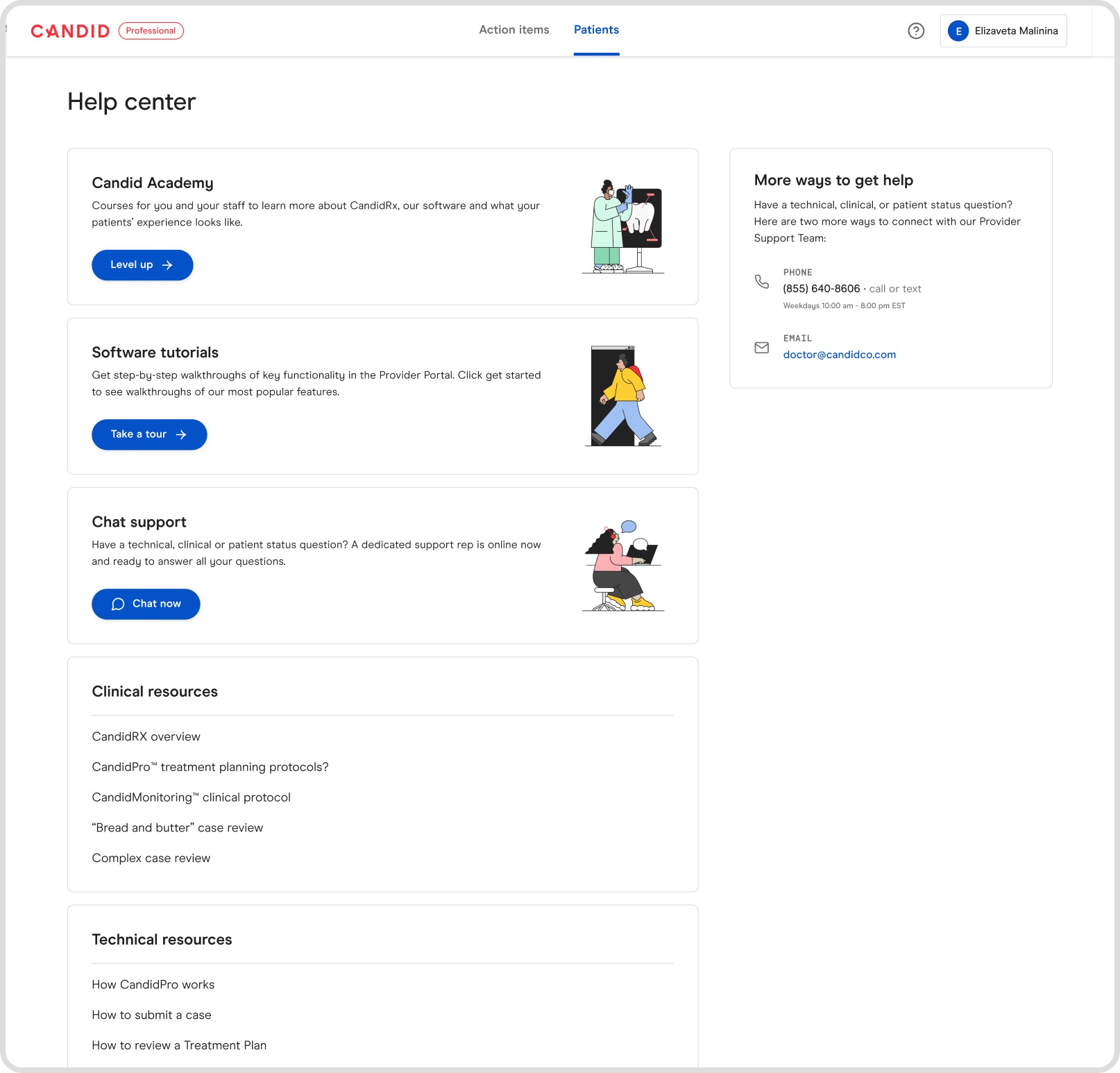Click the Candid logo
Viewport: 1120px width, 1073px height.
tap(70, 31)
